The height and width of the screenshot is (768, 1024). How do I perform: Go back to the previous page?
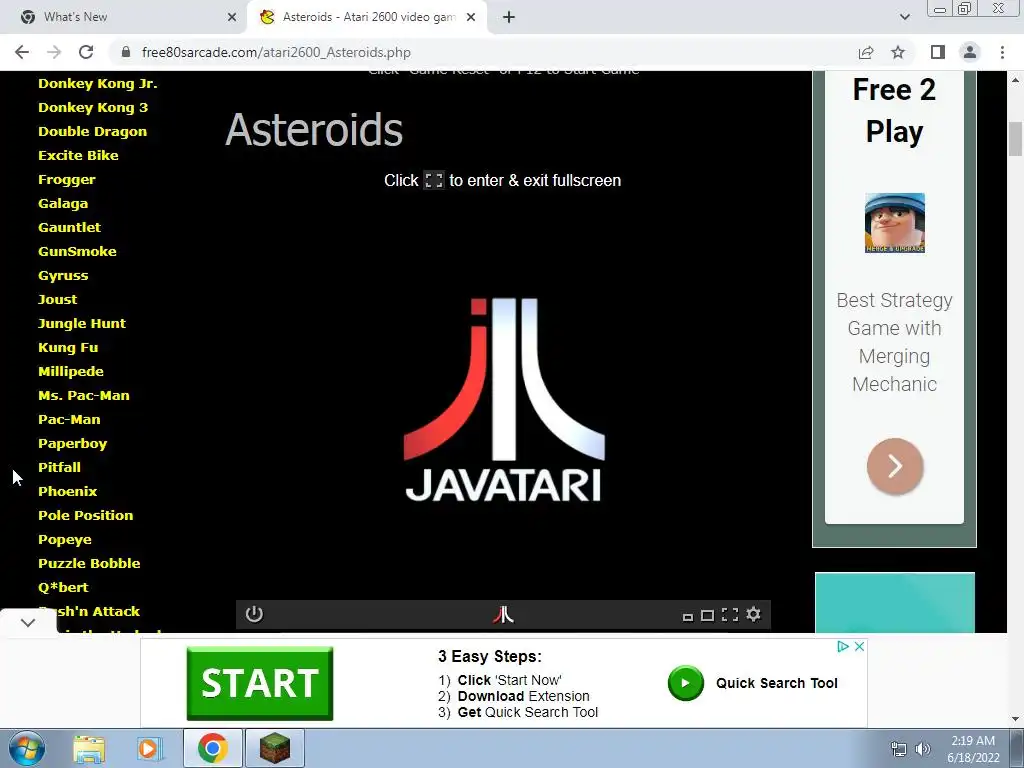point(22,52)
